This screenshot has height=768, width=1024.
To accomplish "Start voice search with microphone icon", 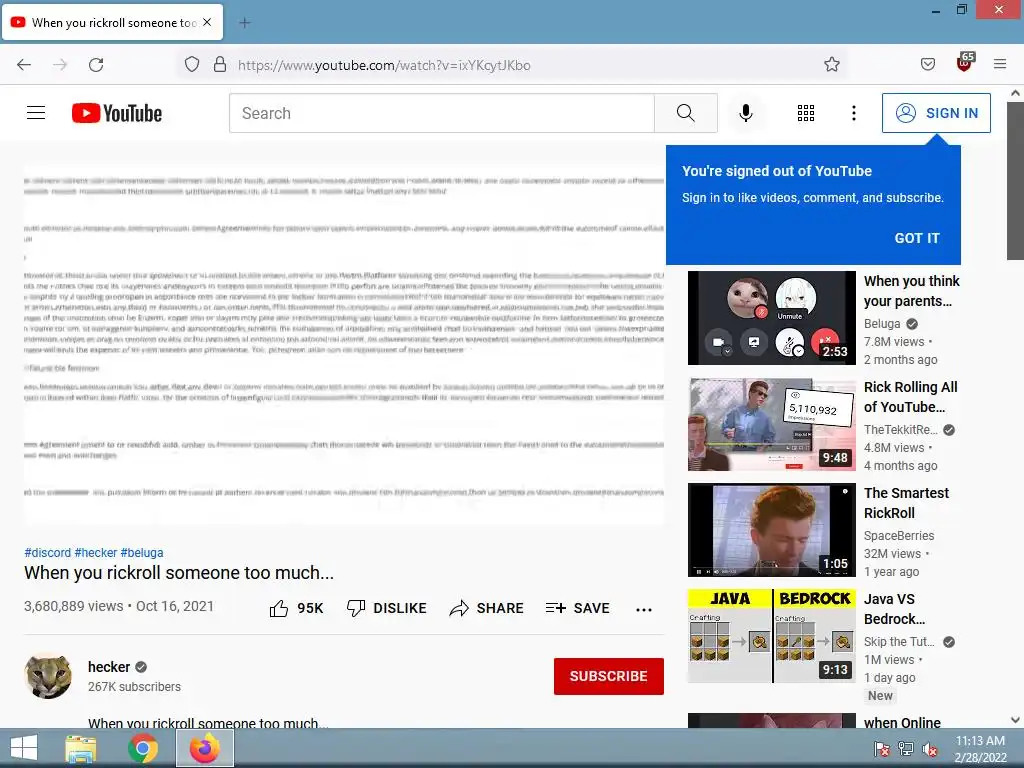I will coord(746,113).
